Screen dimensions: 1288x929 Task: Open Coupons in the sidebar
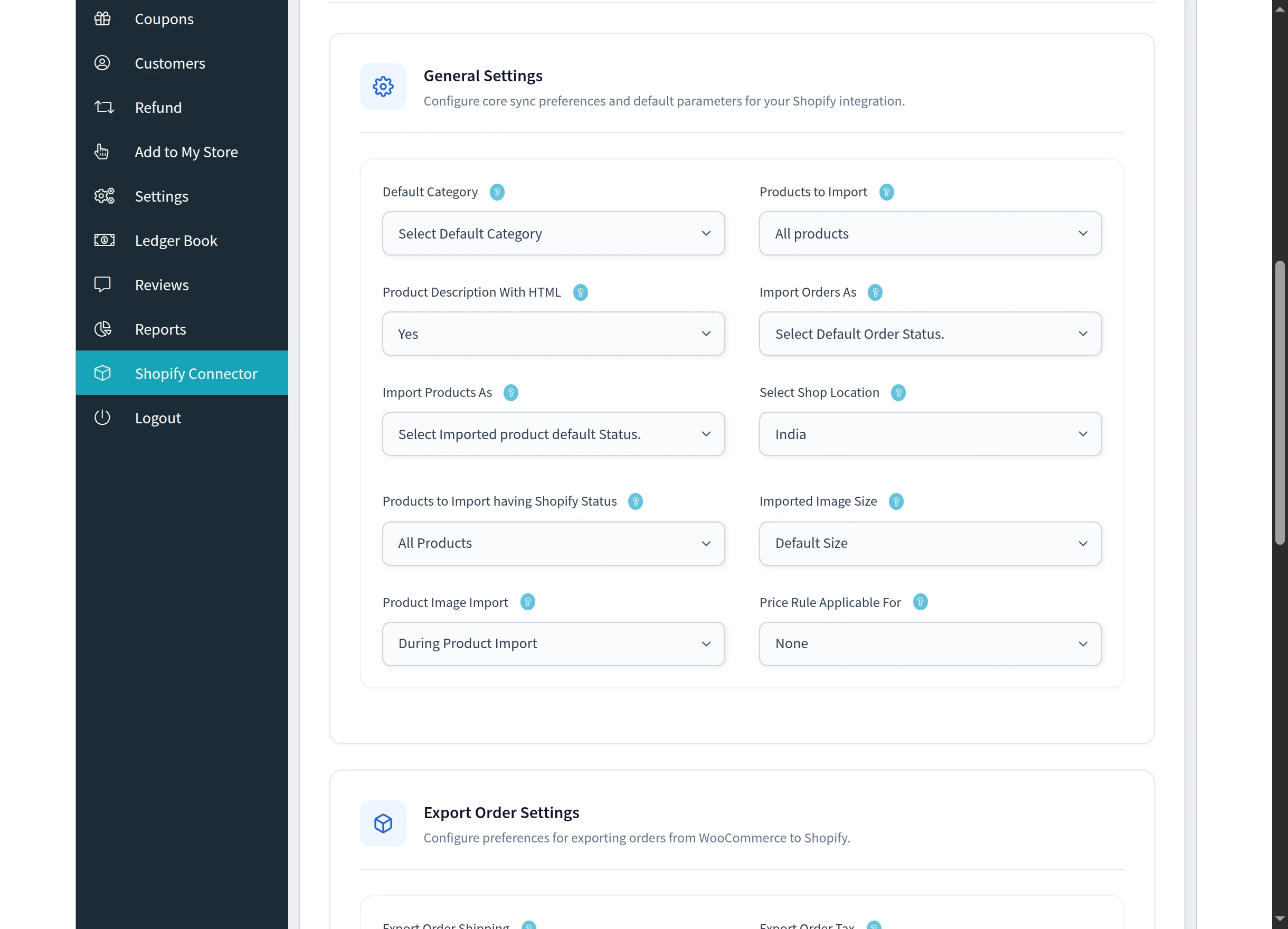(x=182, y=19)
